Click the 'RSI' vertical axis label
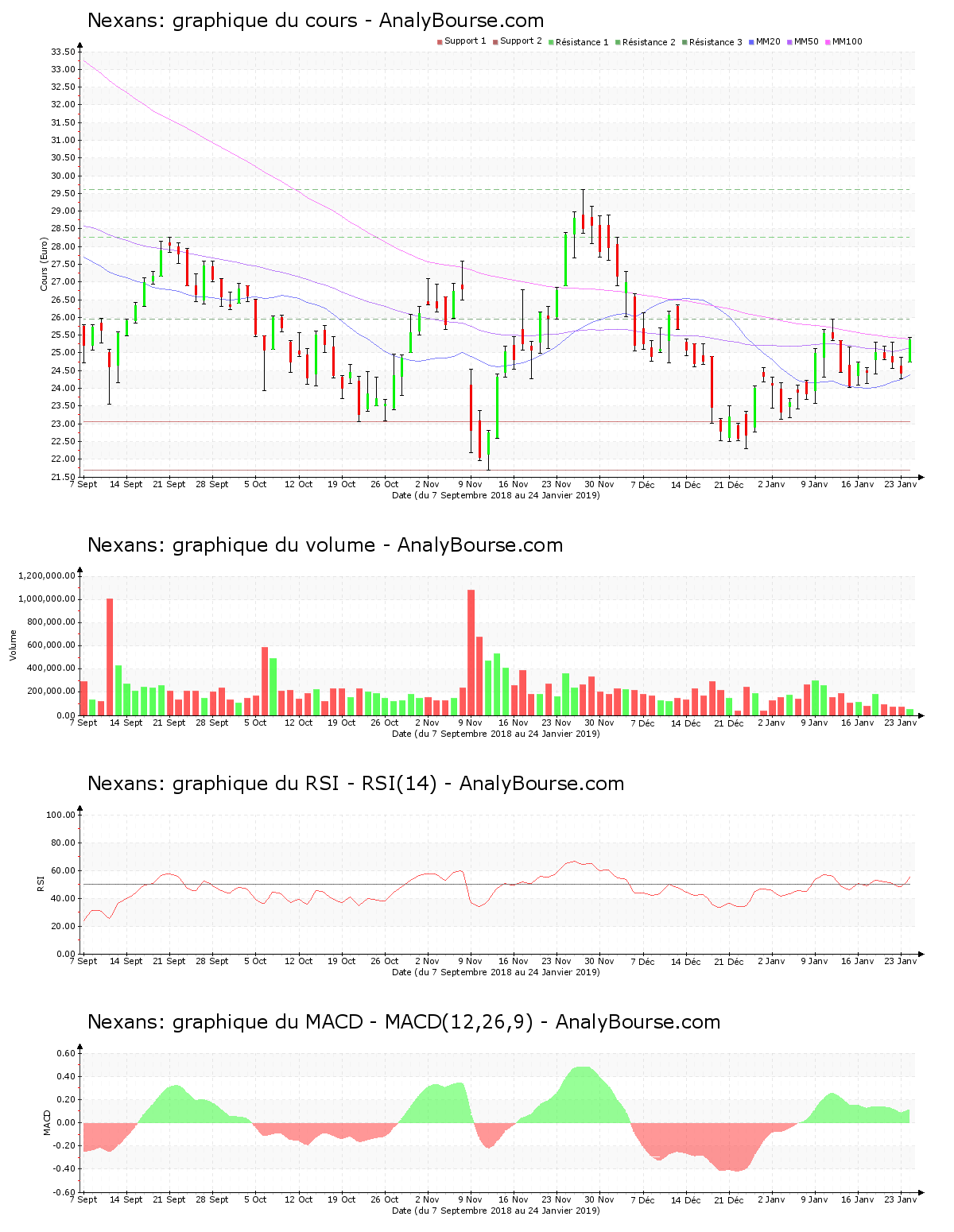The image size is (954, 1232). pyautogui.click(x=41, y=883)
